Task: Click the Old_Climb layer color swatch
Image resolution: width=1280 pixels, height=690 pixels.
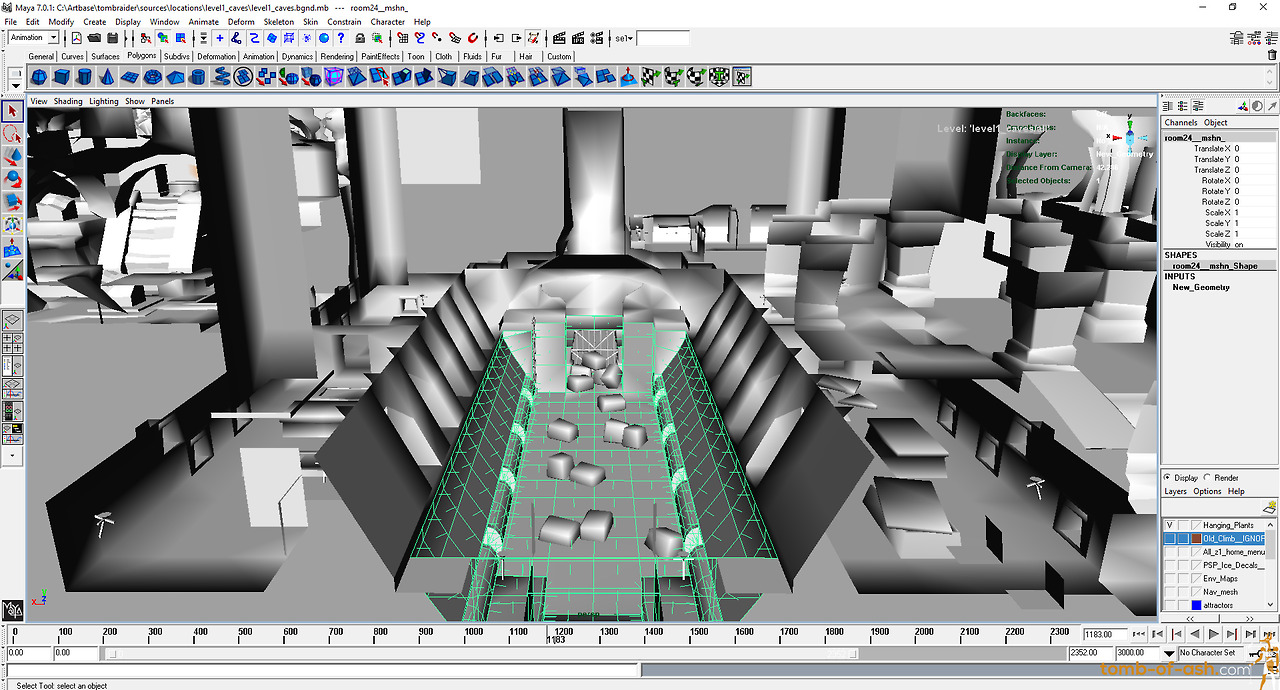Action: tap(1196, 539)
